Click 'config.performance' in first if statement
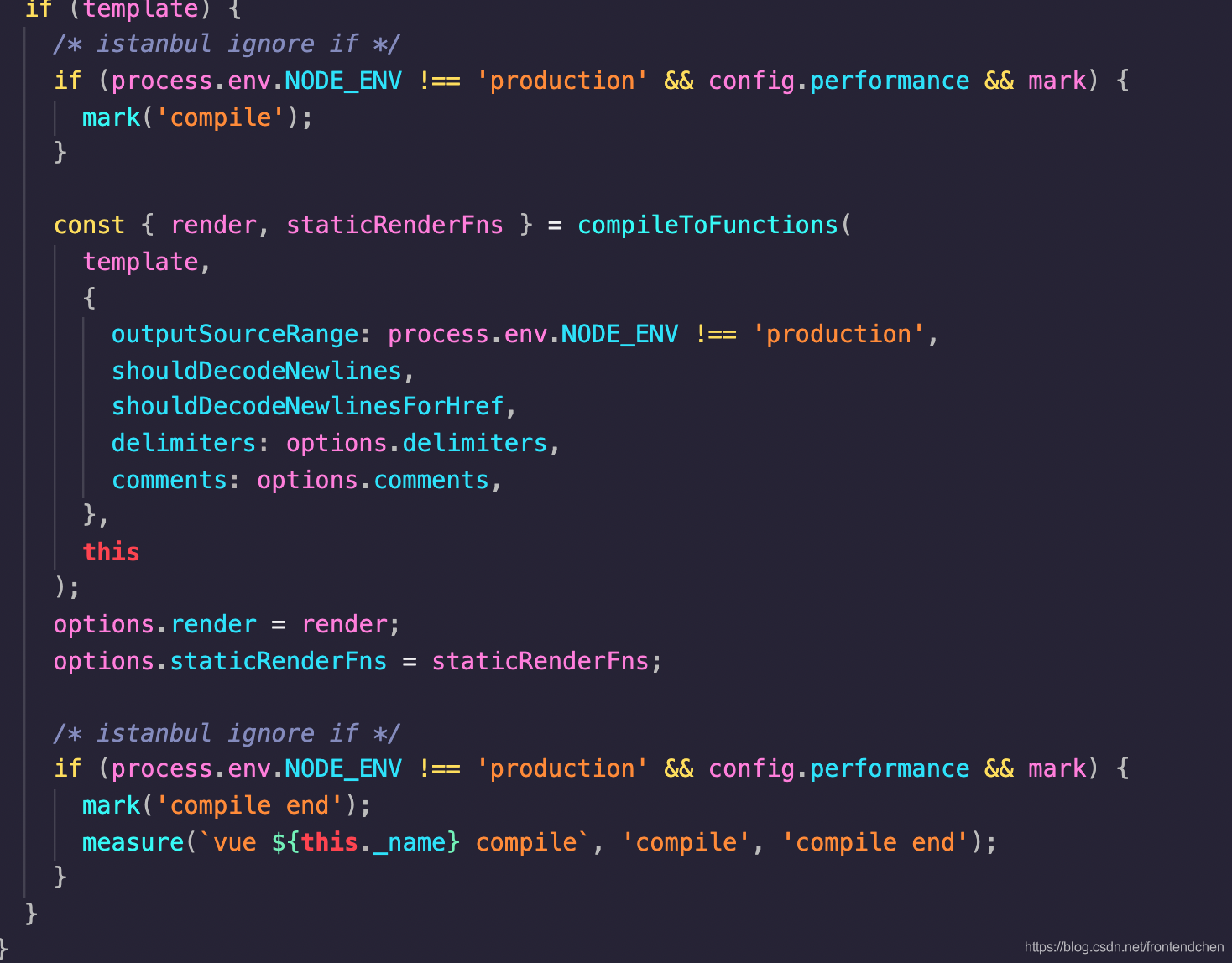 (x=839, y=81)
